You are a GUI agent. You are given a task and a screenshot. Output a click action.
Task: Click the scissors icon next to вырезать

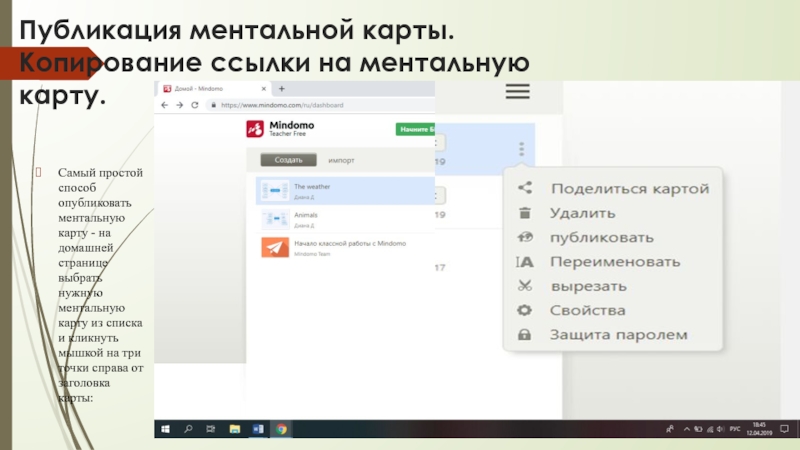coord(524,286)
